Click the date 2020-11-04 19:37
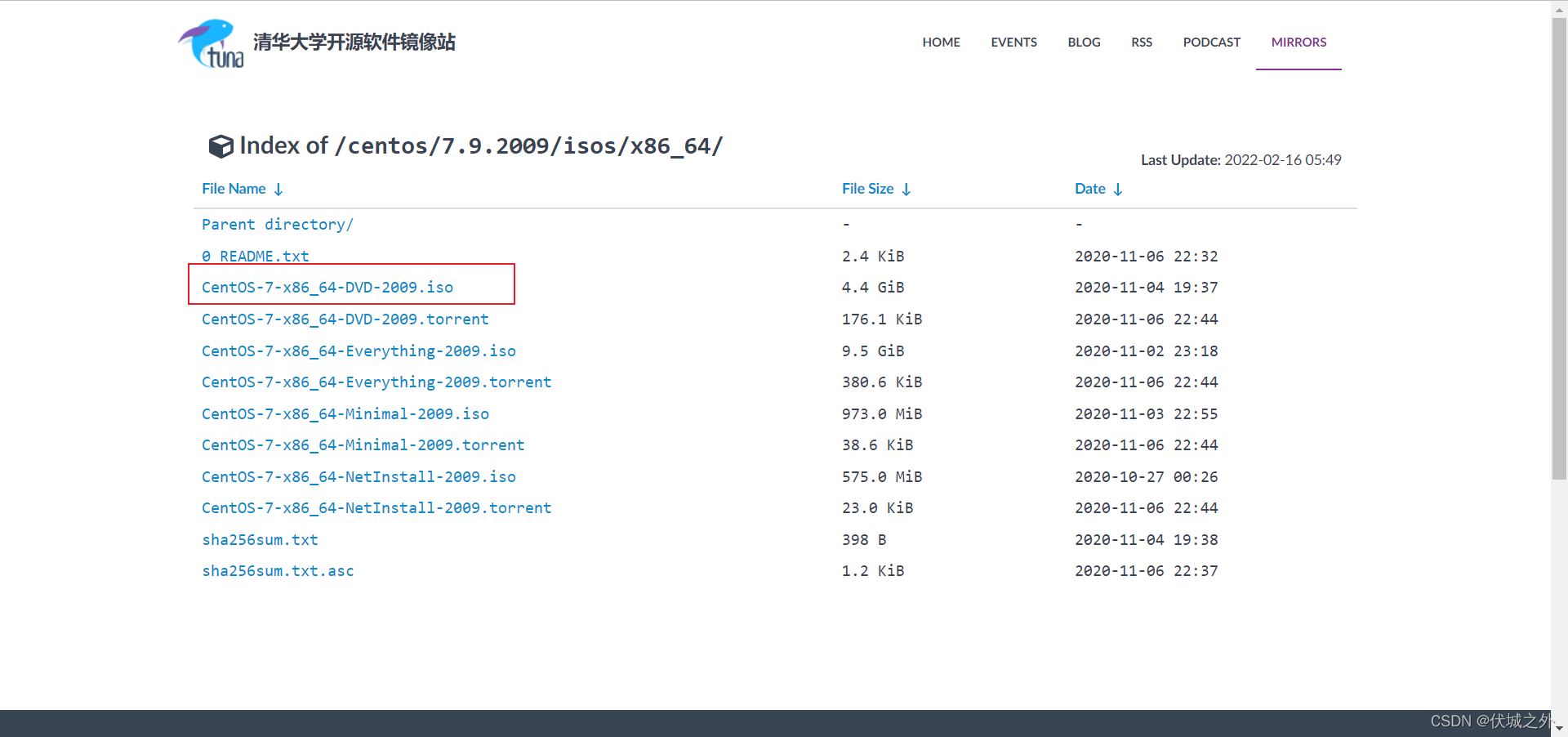This screenshot has width=1568, height=737. 1146,288
